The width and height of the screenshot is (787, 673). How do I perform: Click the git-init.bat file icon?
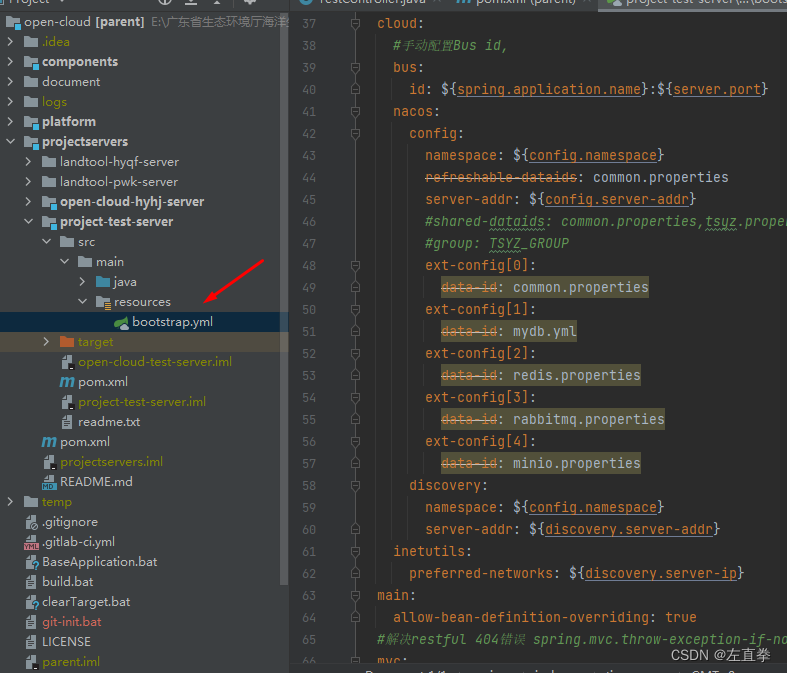(31, 622)
